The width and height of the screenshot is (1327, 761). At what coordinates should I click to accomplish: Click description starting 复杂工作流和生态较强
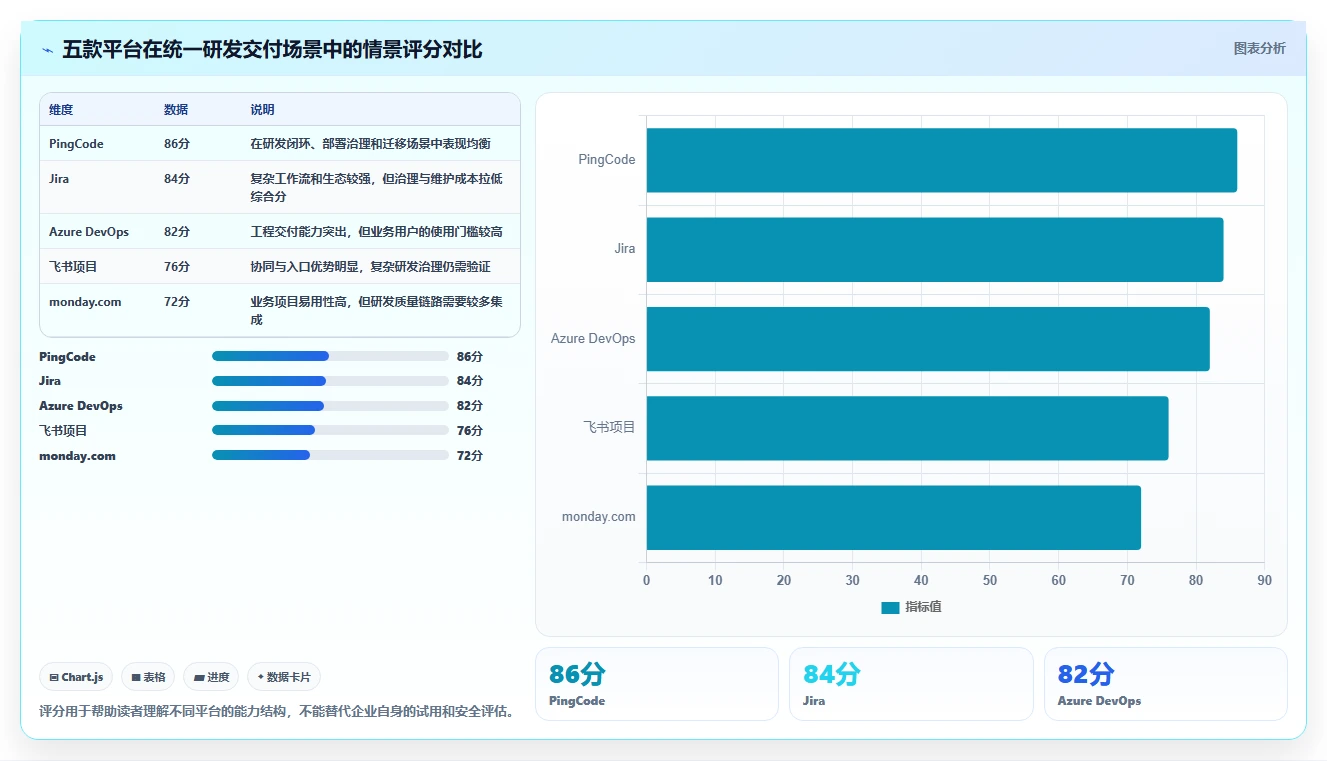coord(376,188)
